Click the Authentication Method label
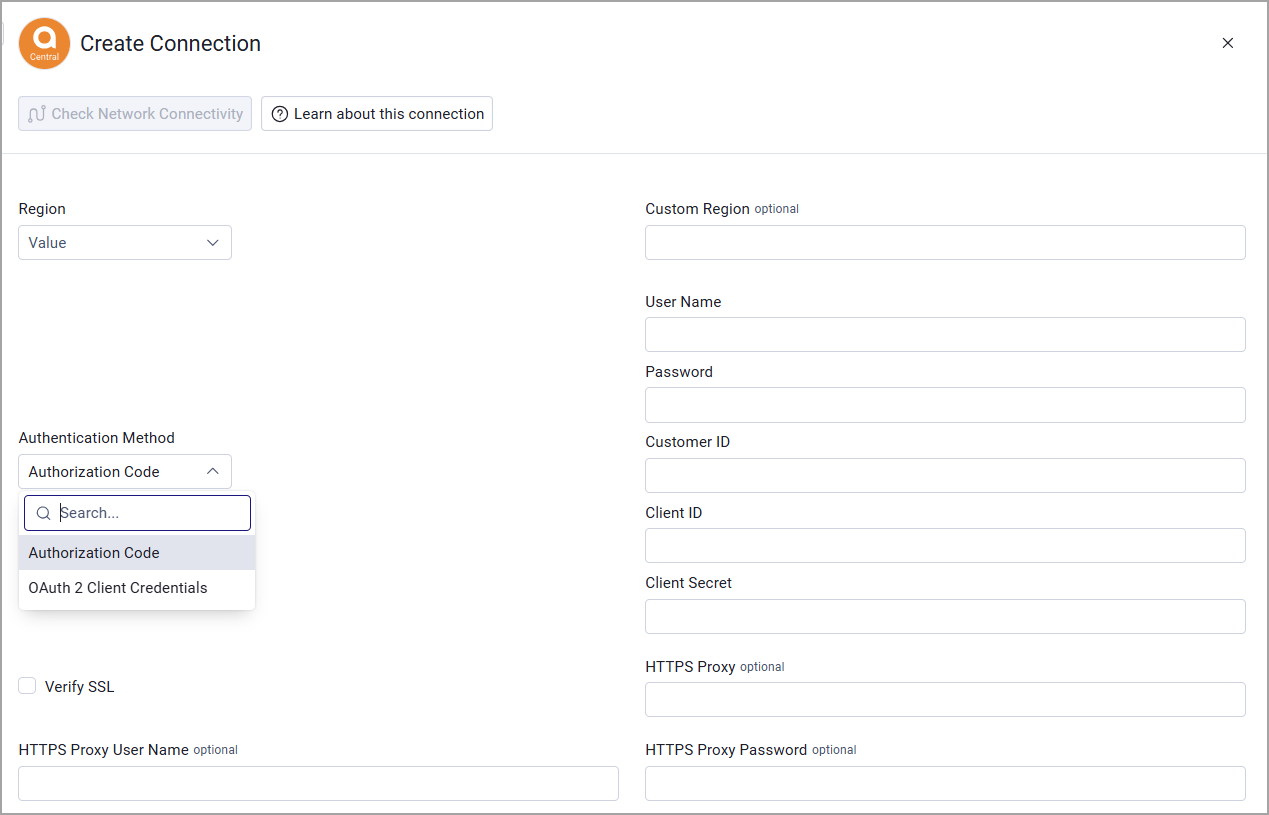The width and height of the screenshot is (1269, 815). (97, 438)
